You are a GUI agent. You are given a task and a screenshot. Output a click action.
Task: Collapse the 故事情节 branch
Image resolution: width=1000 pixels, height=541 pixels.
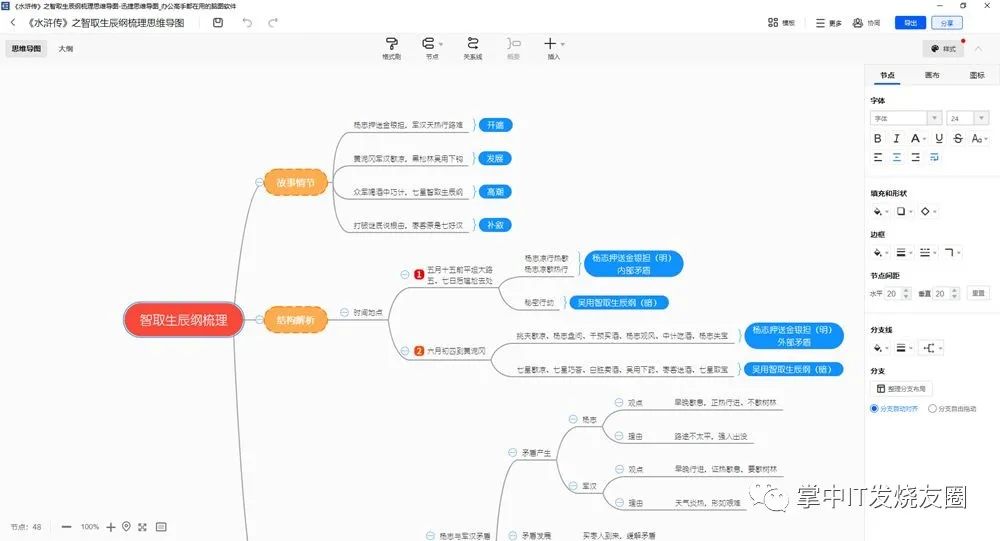coord(259,182)
